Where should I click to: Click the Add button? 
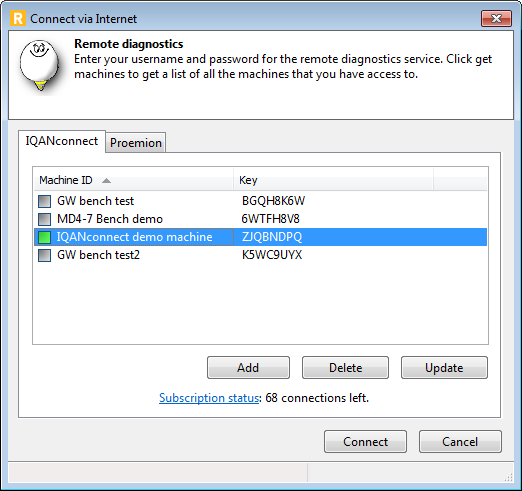pos(248,368)
